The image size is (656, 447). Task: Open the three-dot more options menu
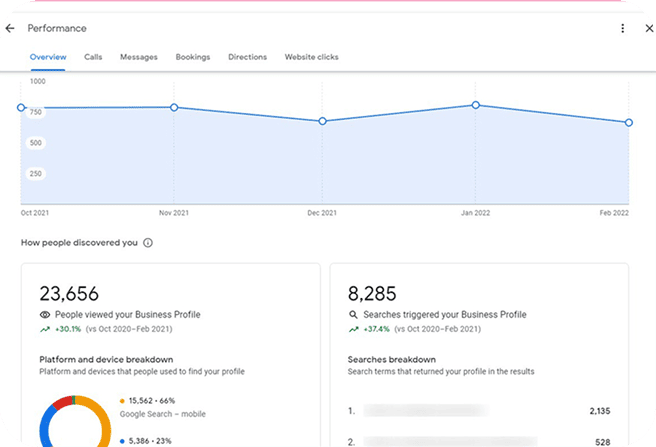(x=623, y=29)
